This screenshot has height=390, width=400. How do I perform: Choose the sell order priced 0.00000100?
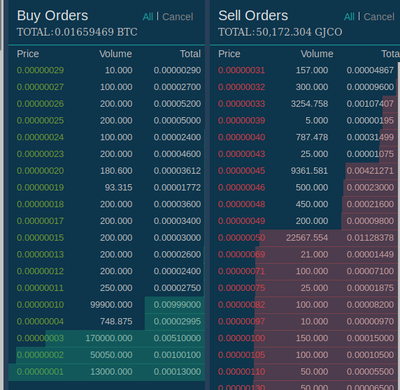click(x=305, y=338)
